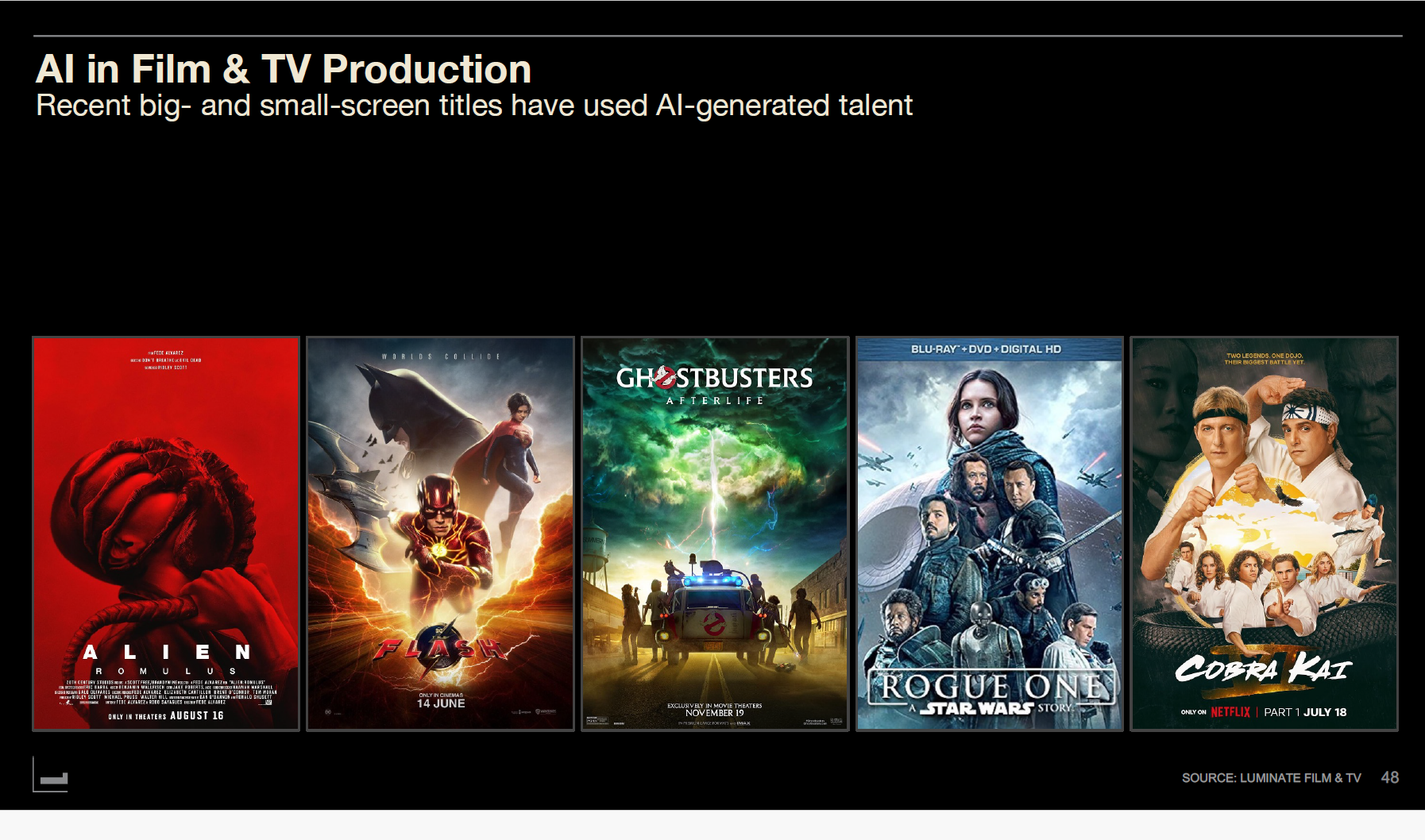Viewport: 1425px width, 840px height.
Task: Click the Ghostbusters no-ghost logo in the title
Action: tap(664, 377)
